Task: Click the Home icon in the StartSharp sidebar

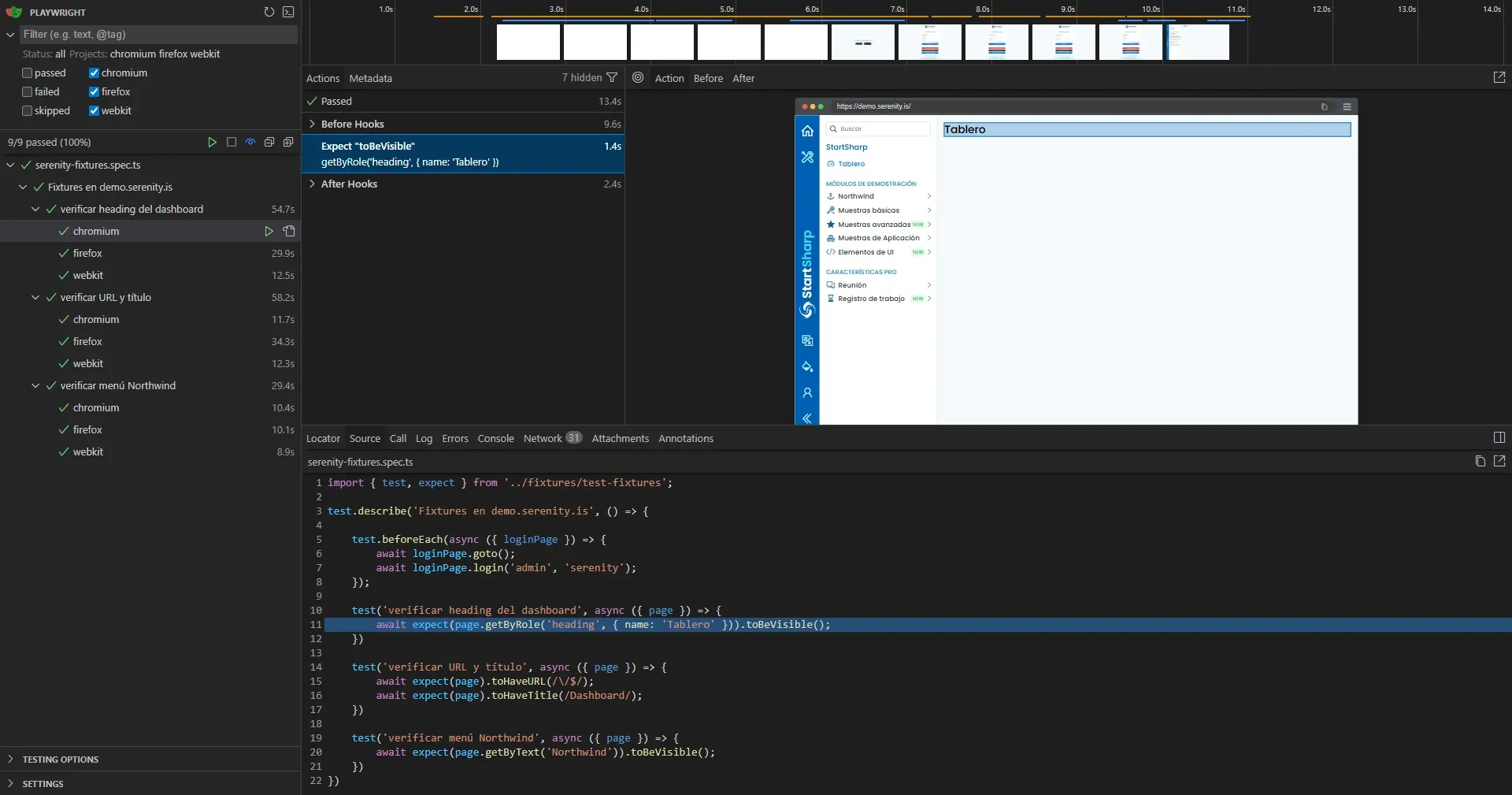Action: tap(807, 131)
